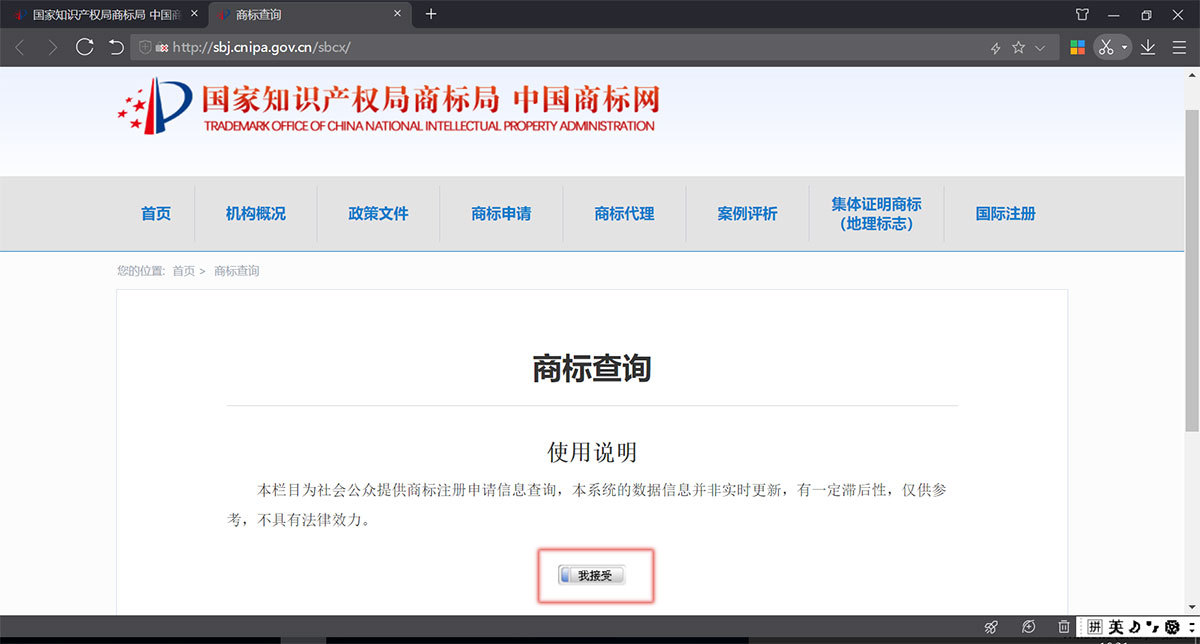Expand address bar dropdown chevron

[1040, 48]
